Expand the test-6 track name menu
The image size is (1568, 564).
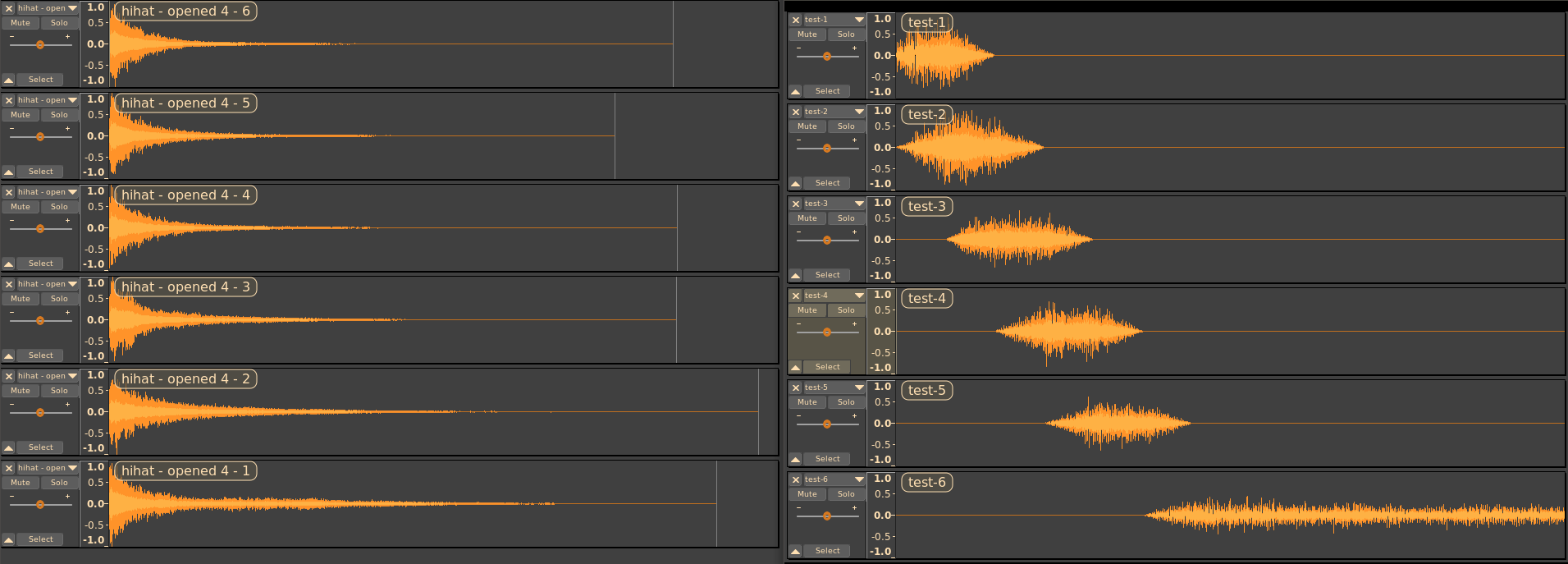point(858,479)
